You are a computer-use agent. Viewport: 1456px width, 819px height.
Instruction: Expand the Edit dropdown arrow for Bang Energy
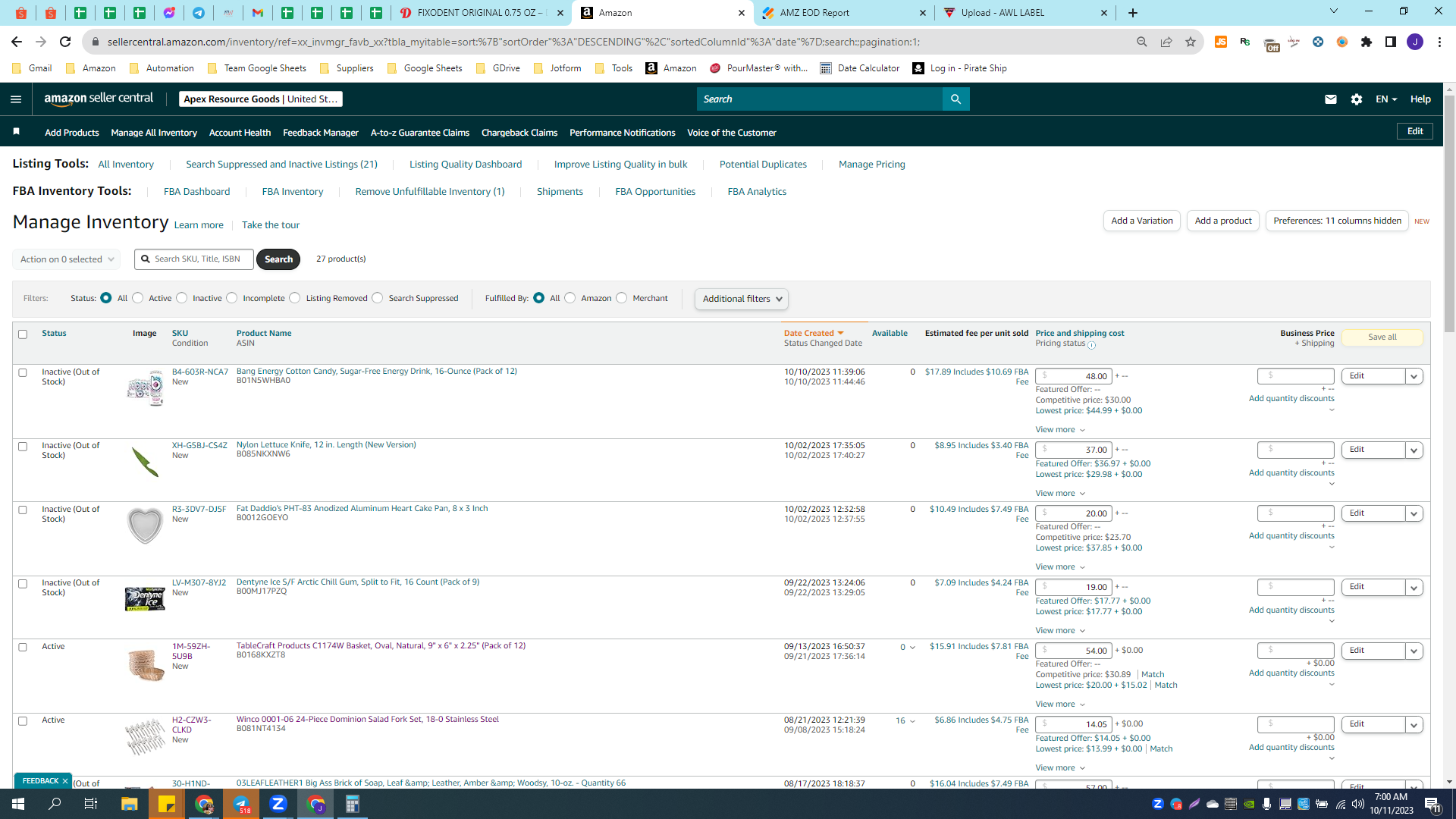click(x=1414, y=376)
